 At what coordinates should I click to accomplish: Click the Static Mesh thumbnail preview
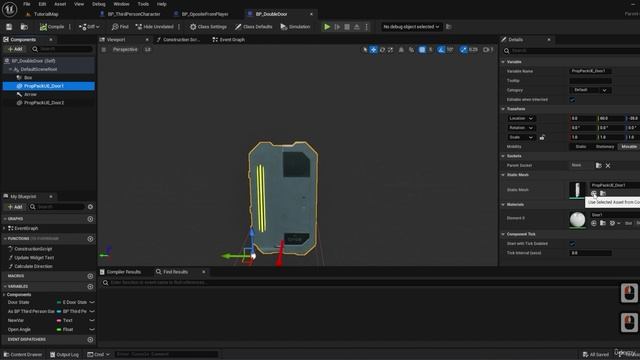tap(577, 190)
